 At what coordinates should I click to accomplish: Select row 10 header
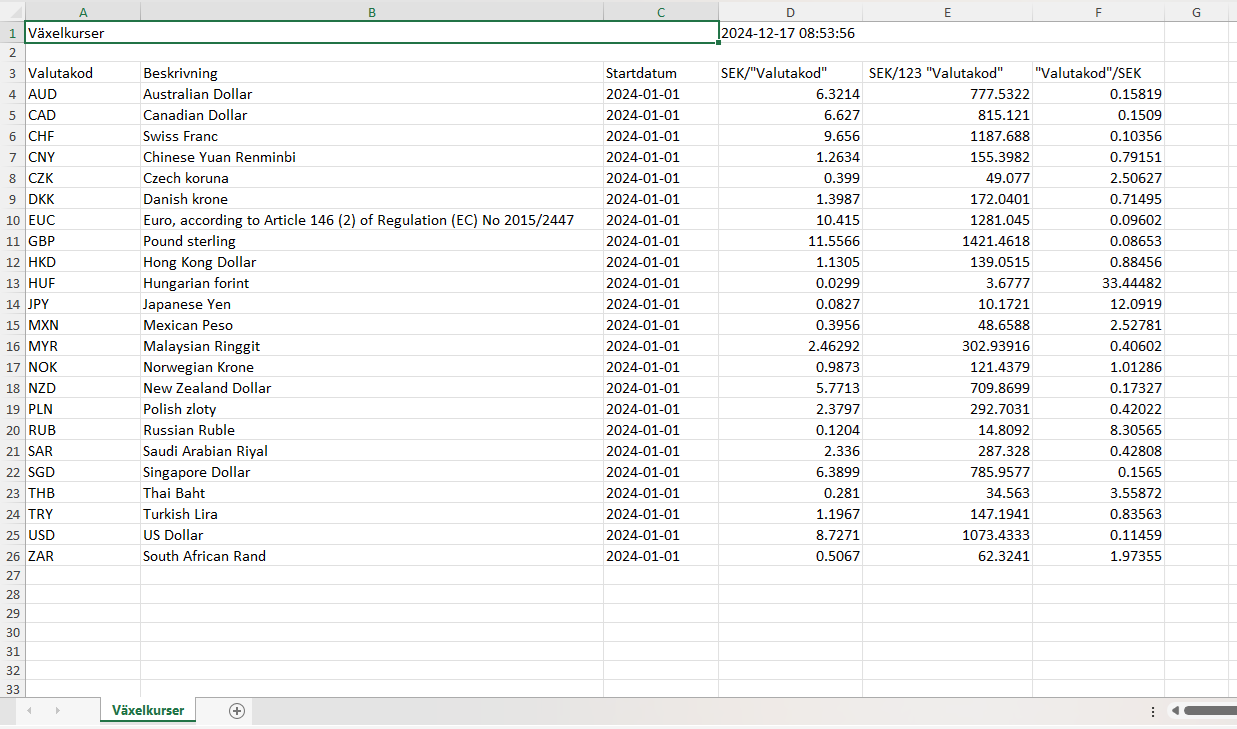[x=12, y=220]
